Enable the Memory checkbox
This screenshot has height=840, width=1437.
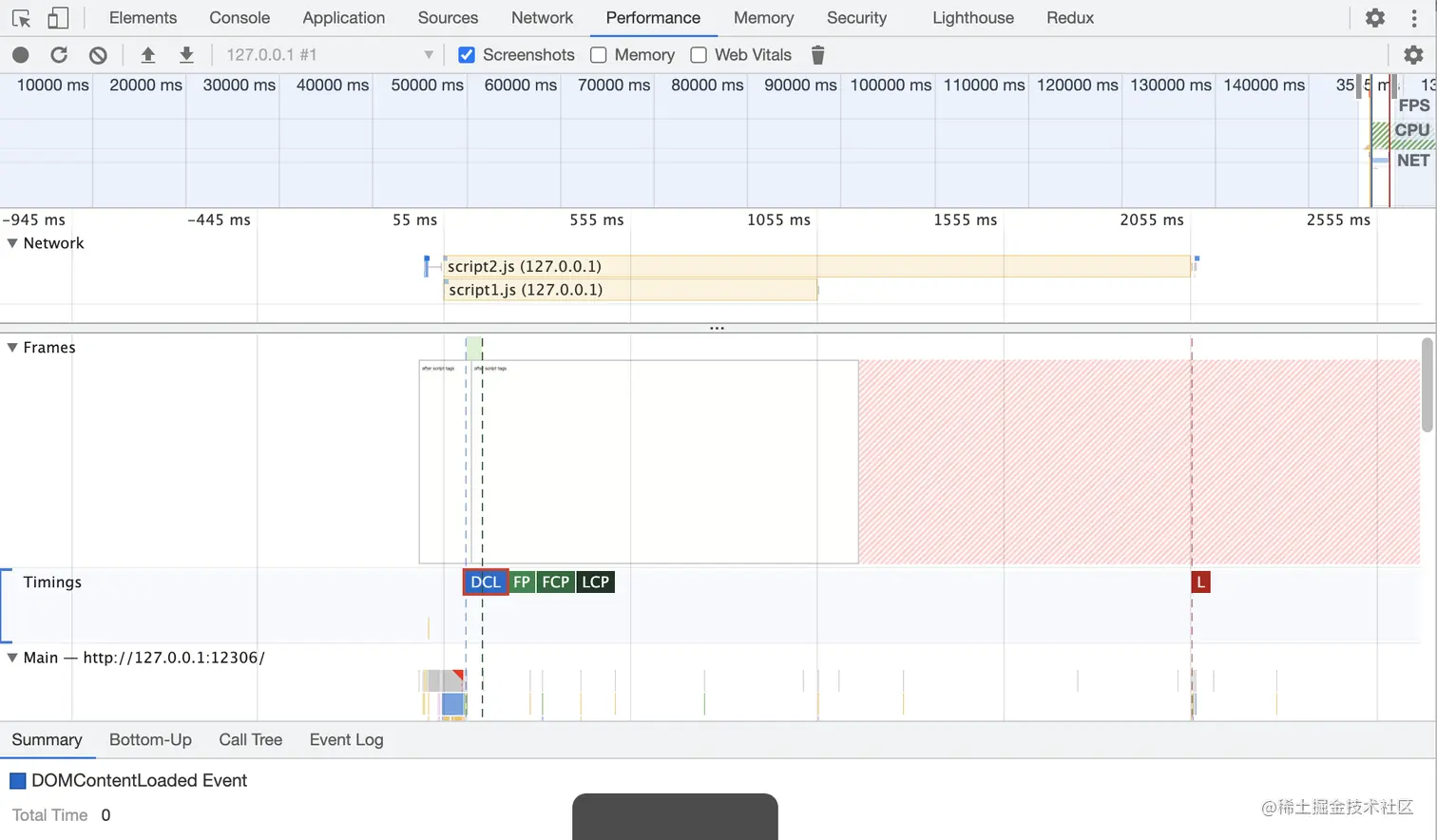[x=598, y=55]
